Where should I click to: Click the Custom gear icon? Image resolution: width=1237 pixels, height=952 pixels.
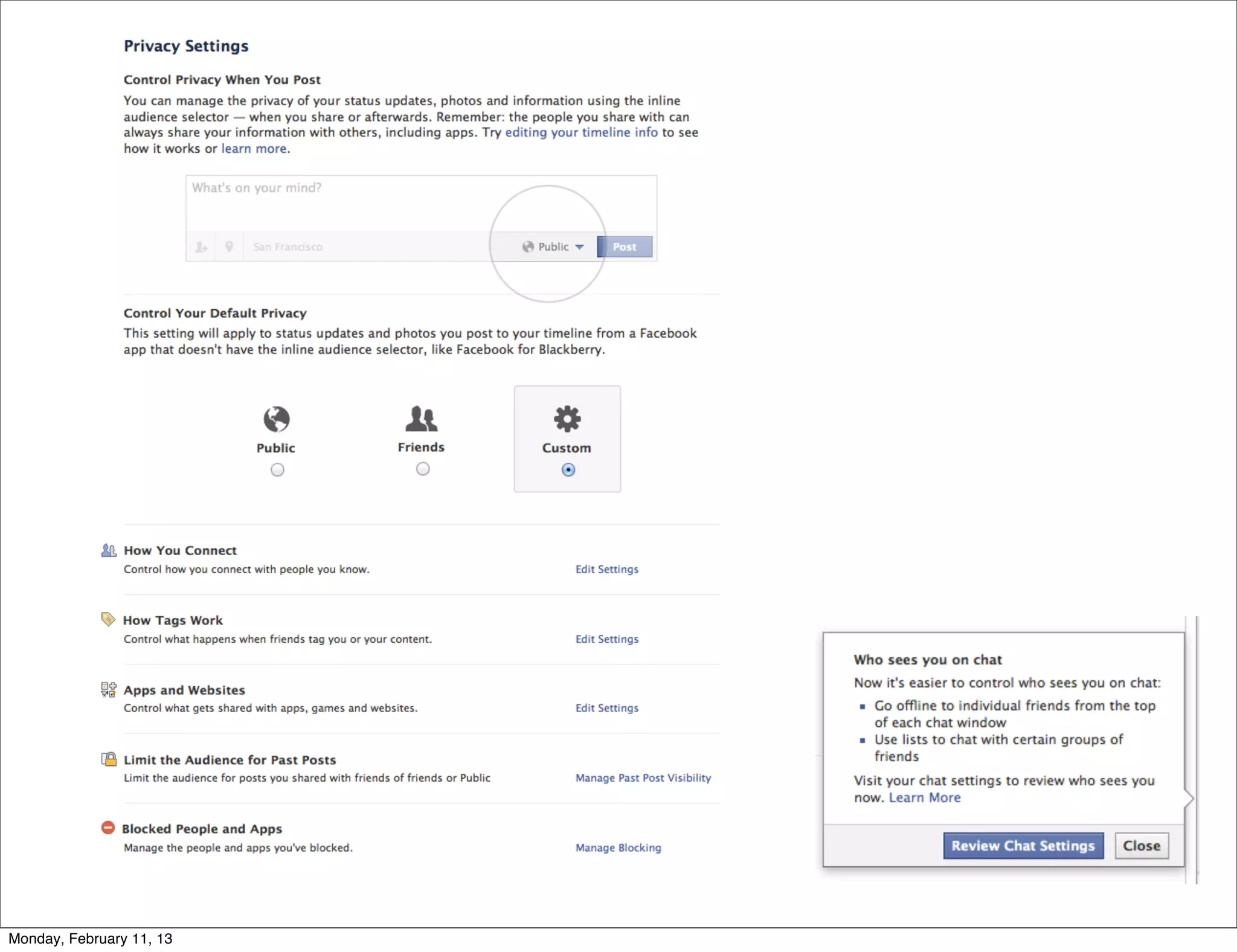(567, 419)
